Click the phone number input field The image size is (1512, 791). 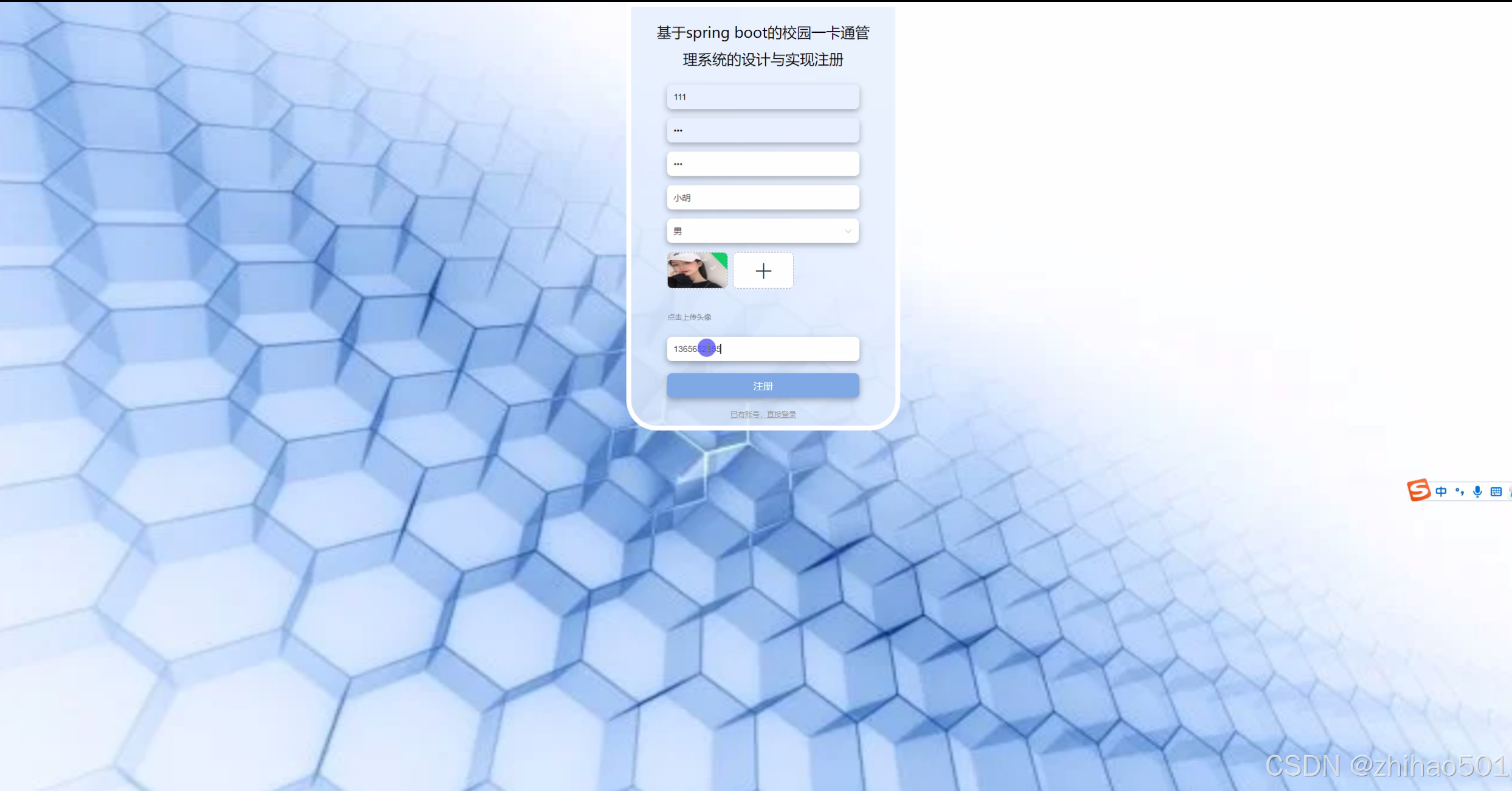coord(763,348)
